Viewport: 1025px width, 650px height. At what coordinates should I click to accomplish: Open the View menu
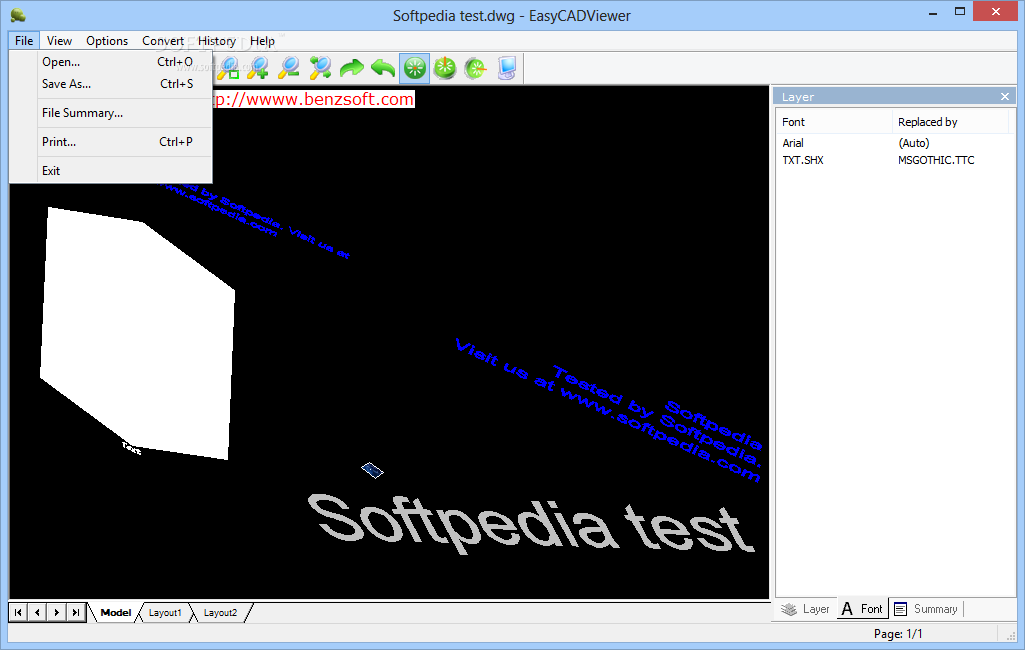point(59,41)
